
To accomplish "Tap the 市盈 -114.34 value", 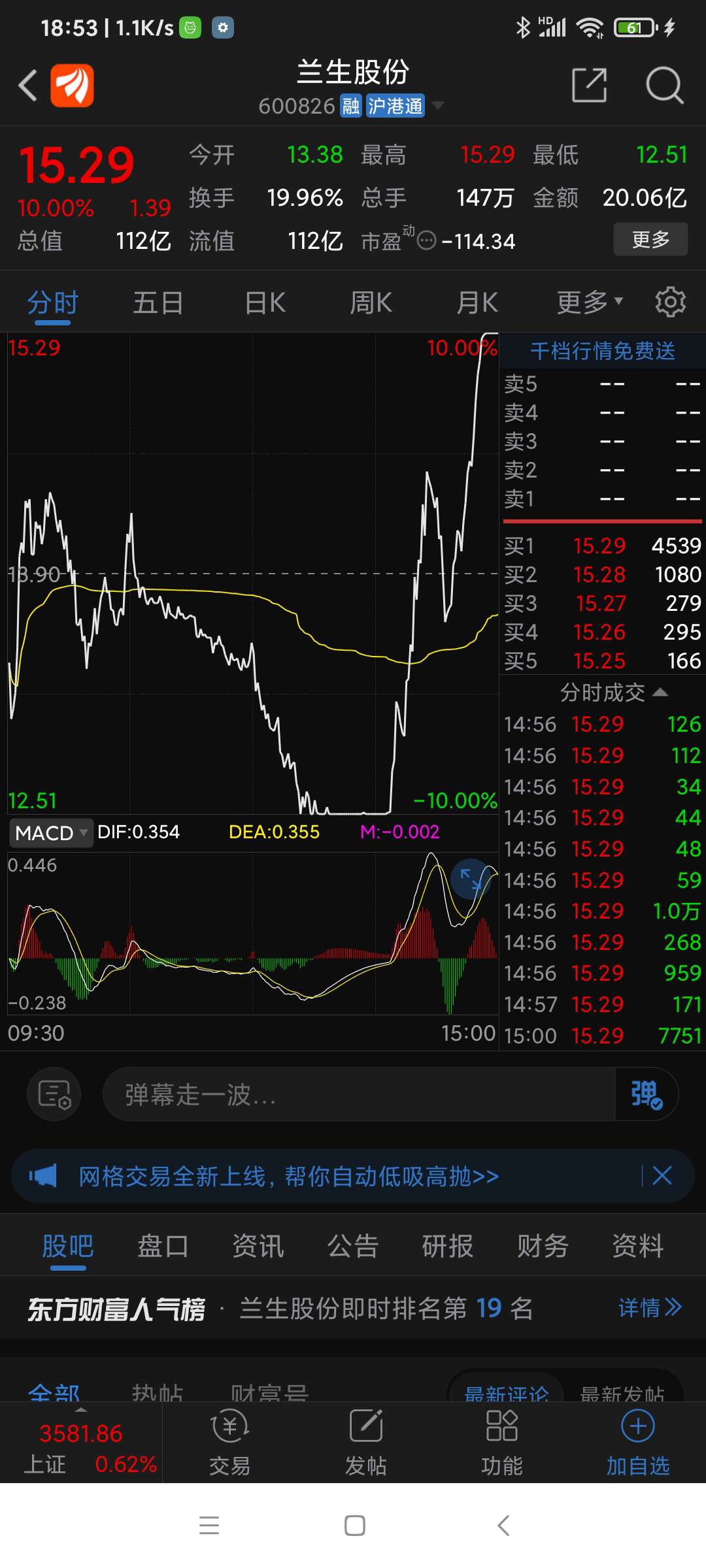I will (479, 242).
